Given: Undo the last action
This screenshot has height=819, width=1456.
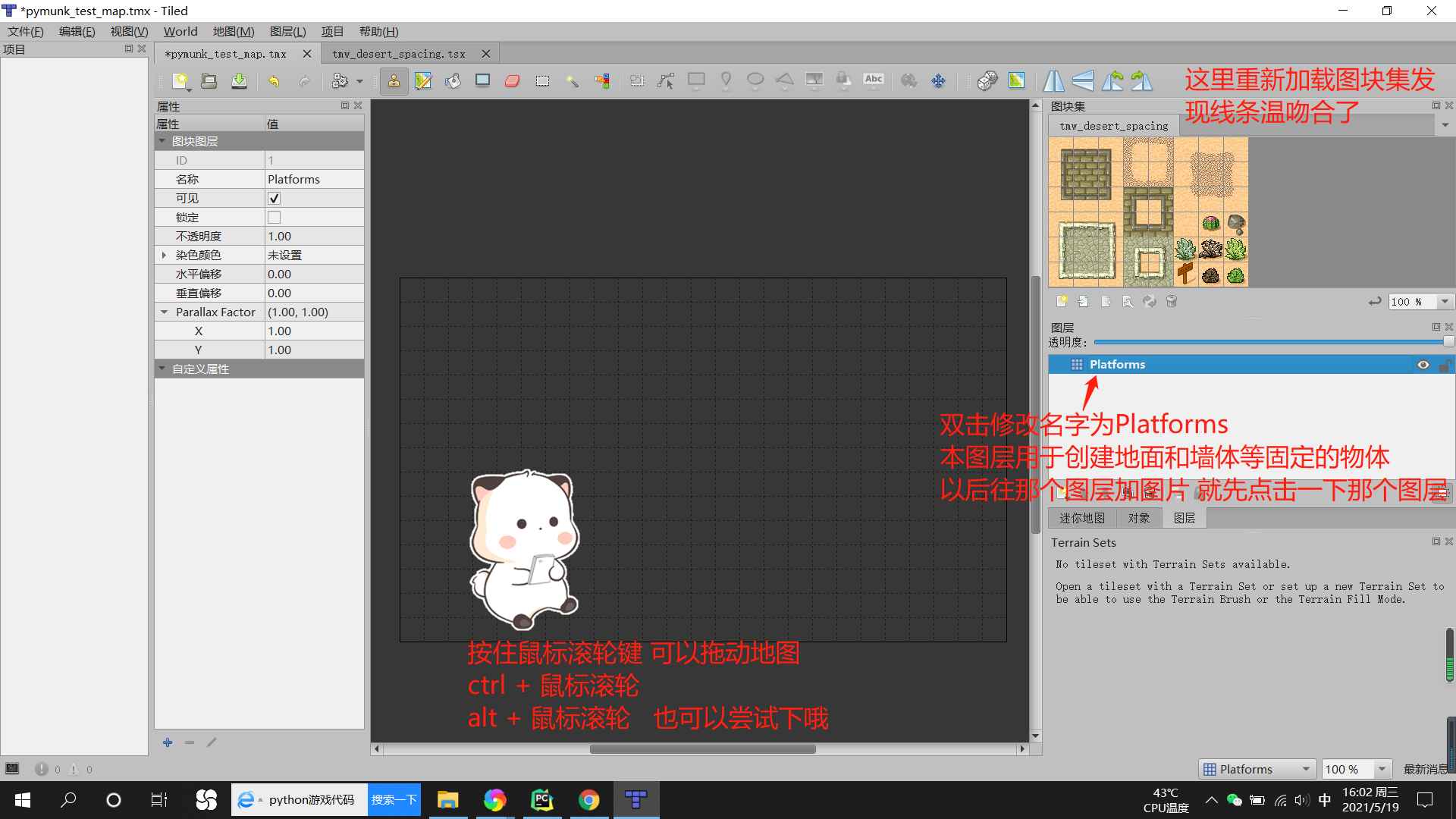Looking at the screenshot, I should (x=274, y=81).
